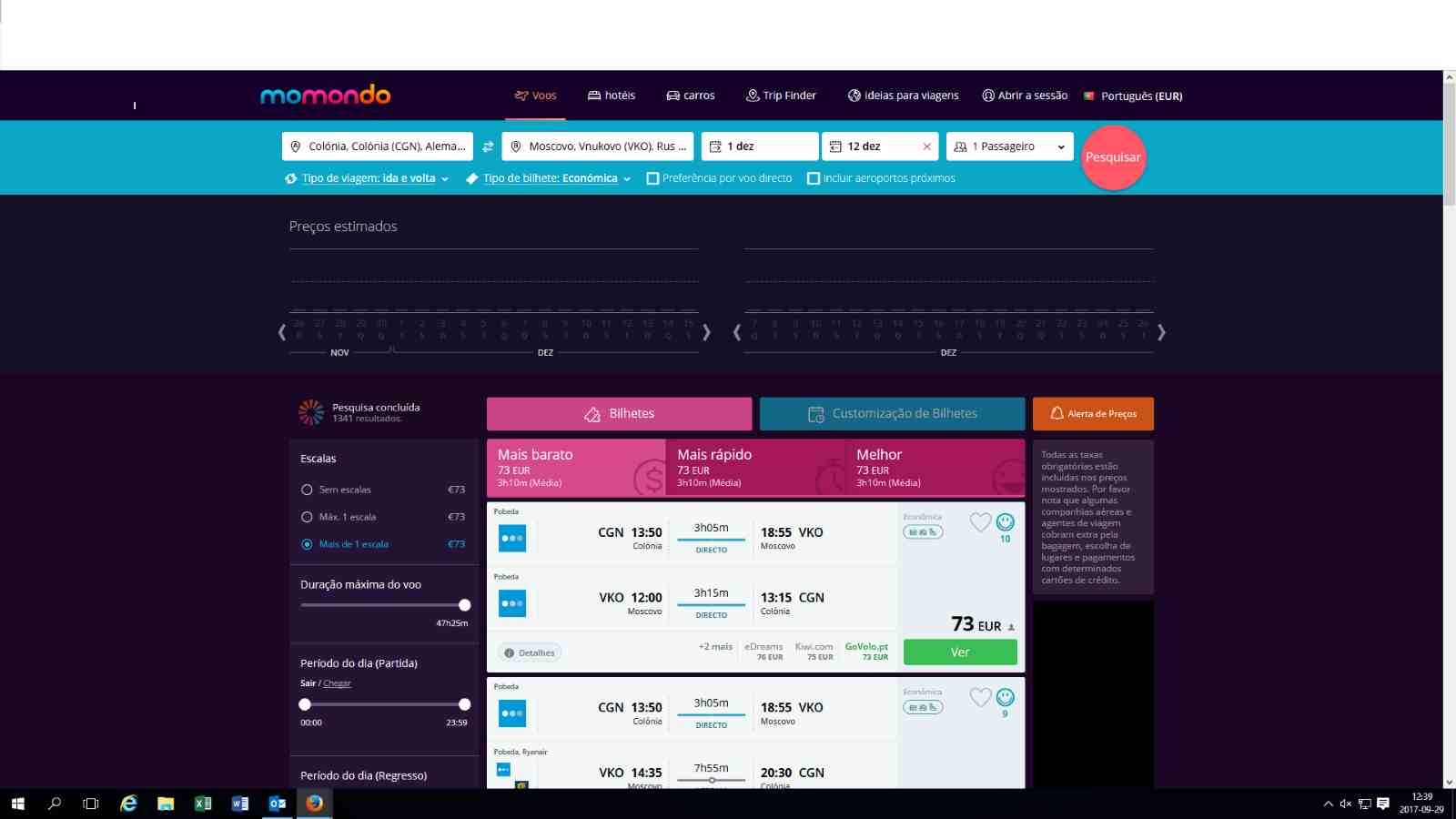Image resolution: width=1456 pixels, height=819 pixels.
Task: Open Windows Start menu
Action: (x=17, y=804)
